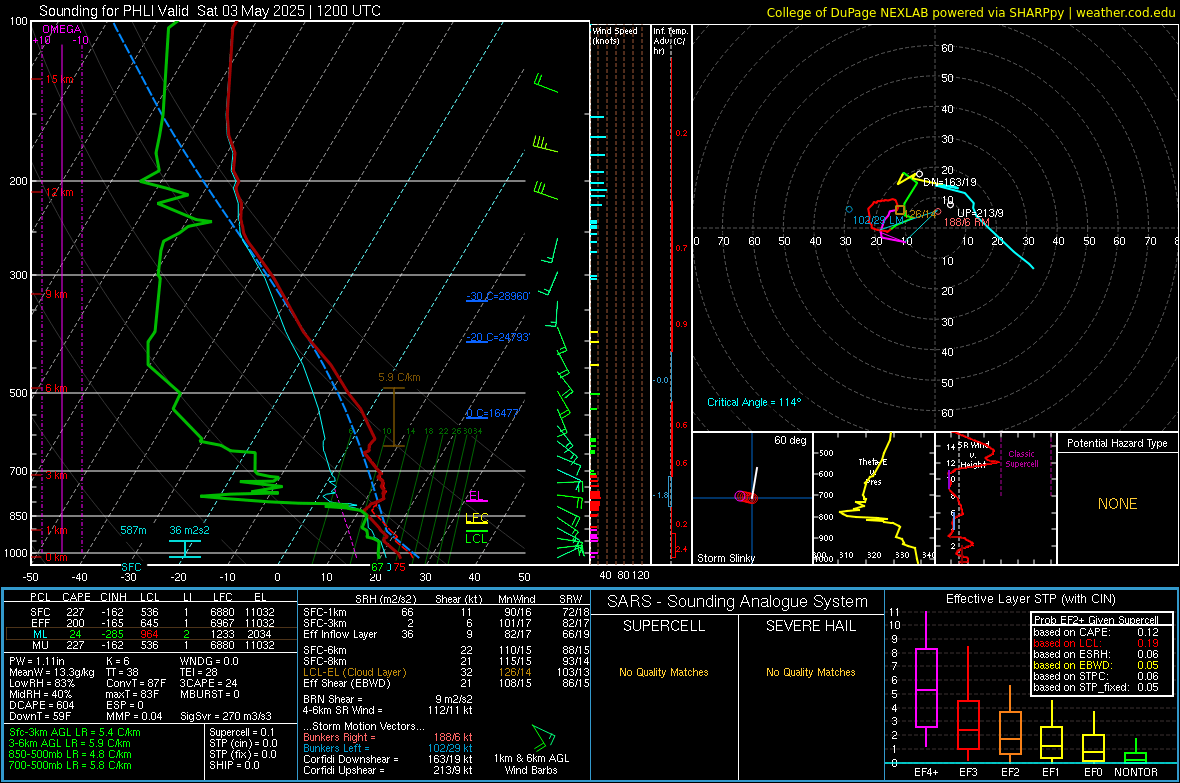This screenshot has width=1180, height=783.
Task: Click 'Prob EF2+ Given Supercell' header
Action: pyautogui.click(x=1096, y=620)
